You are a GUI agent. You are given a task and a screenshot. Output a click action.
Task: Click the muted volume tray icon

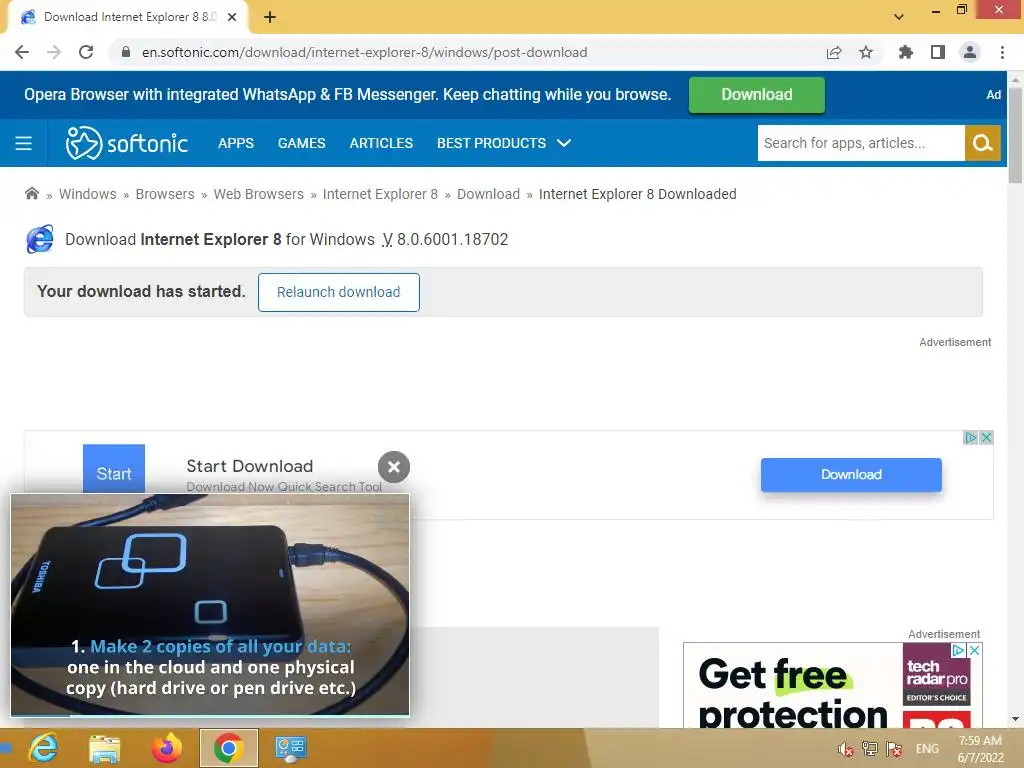[x=846, y=749]
